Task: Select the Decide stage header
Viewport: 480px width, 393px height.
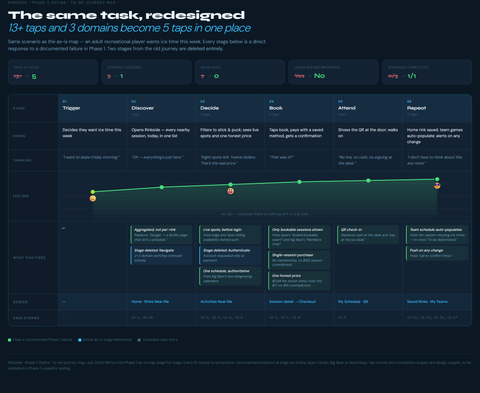Action: [230, 108]
